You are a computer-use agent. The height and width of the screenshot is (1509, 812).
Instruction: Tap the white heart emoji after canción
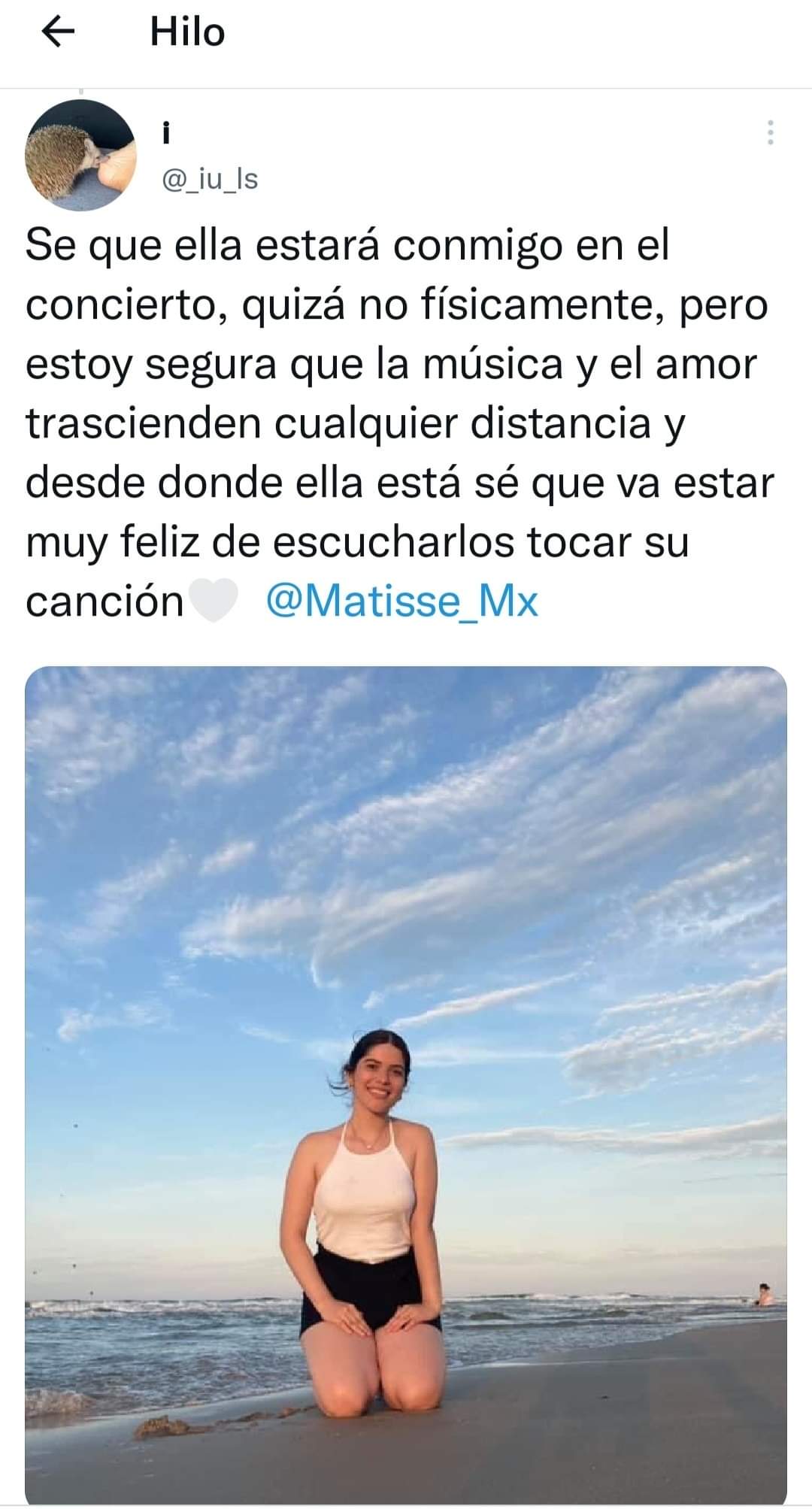click(215, 601)
